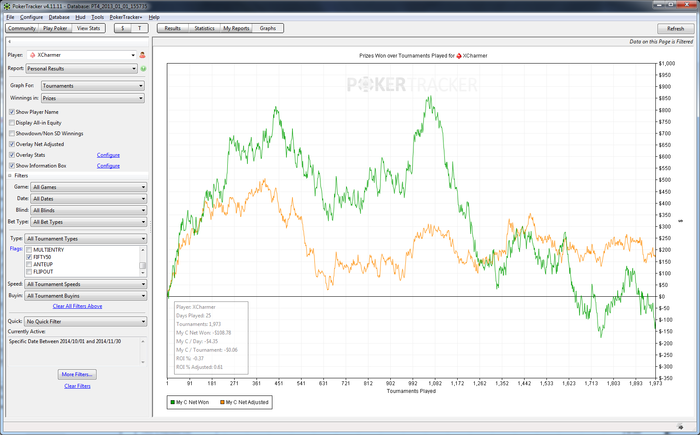
Task: Open the Game filter All Games dropdown
Action: [x=89, y=187]
